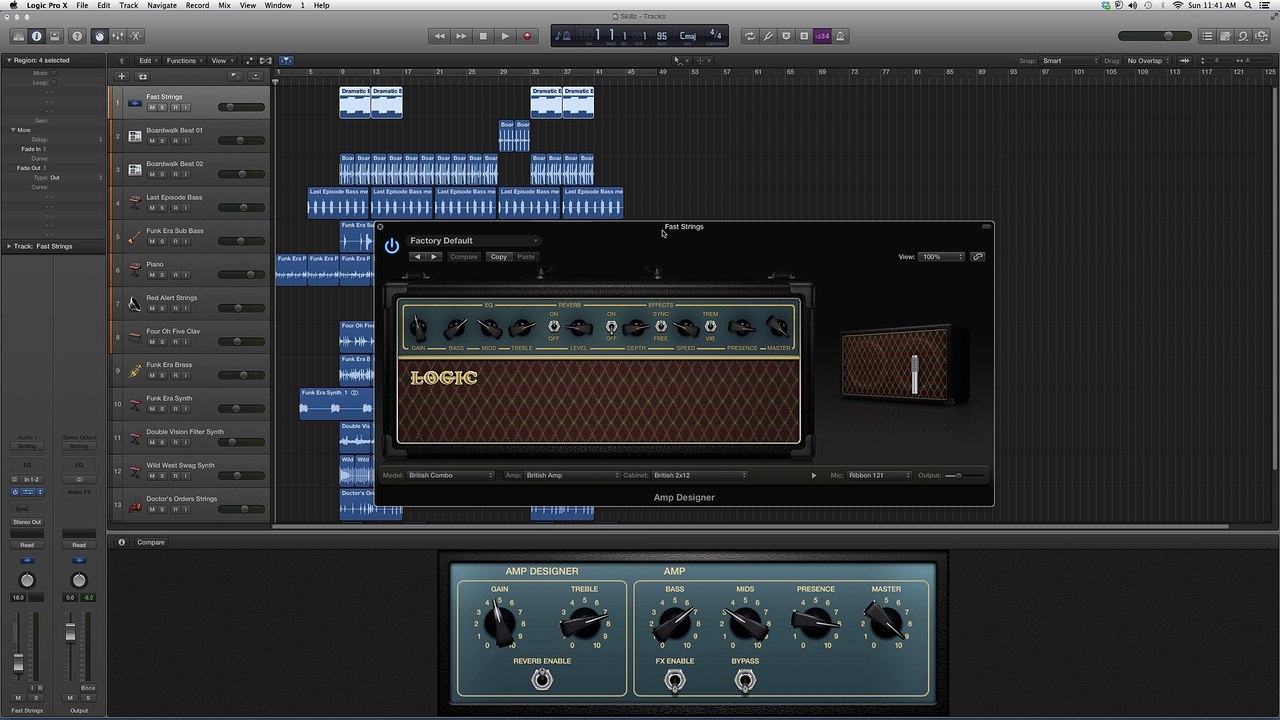Screen dimensions: 1280x720
Task: Open the Tuner button
Action: [768, 36]
